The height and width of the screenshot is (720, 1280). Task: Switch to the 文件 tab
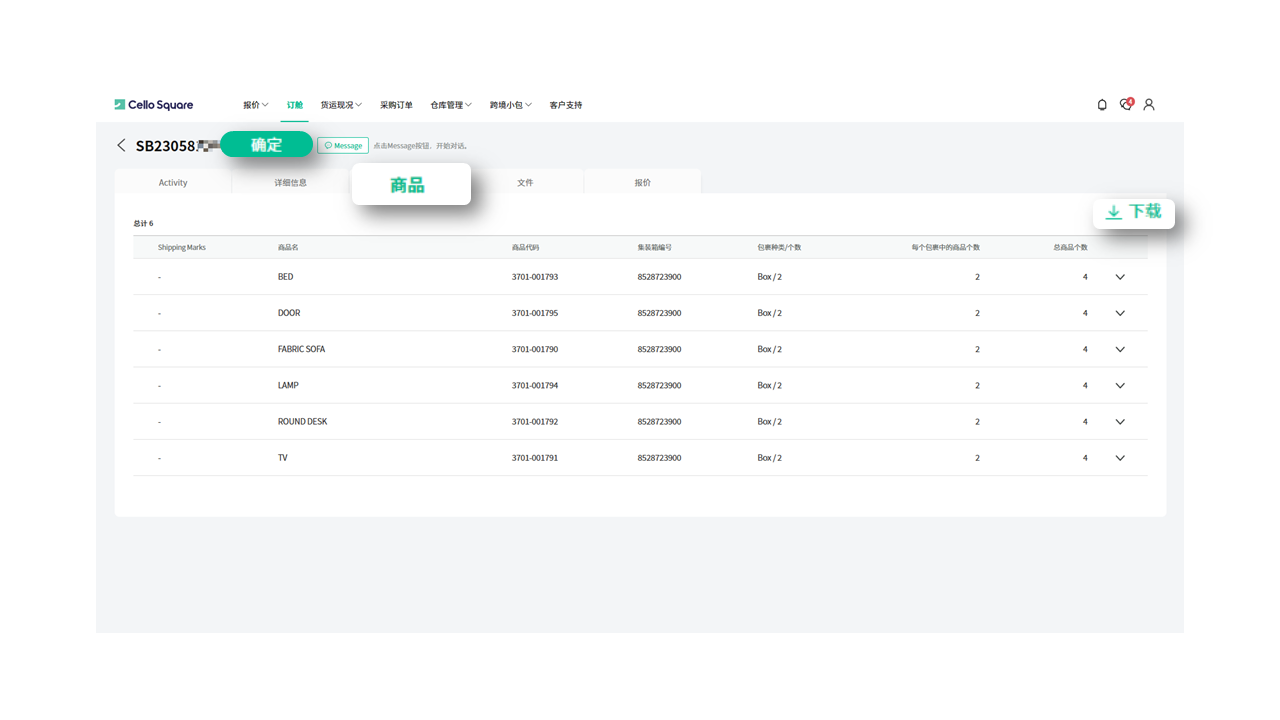(x=525, y=183)
